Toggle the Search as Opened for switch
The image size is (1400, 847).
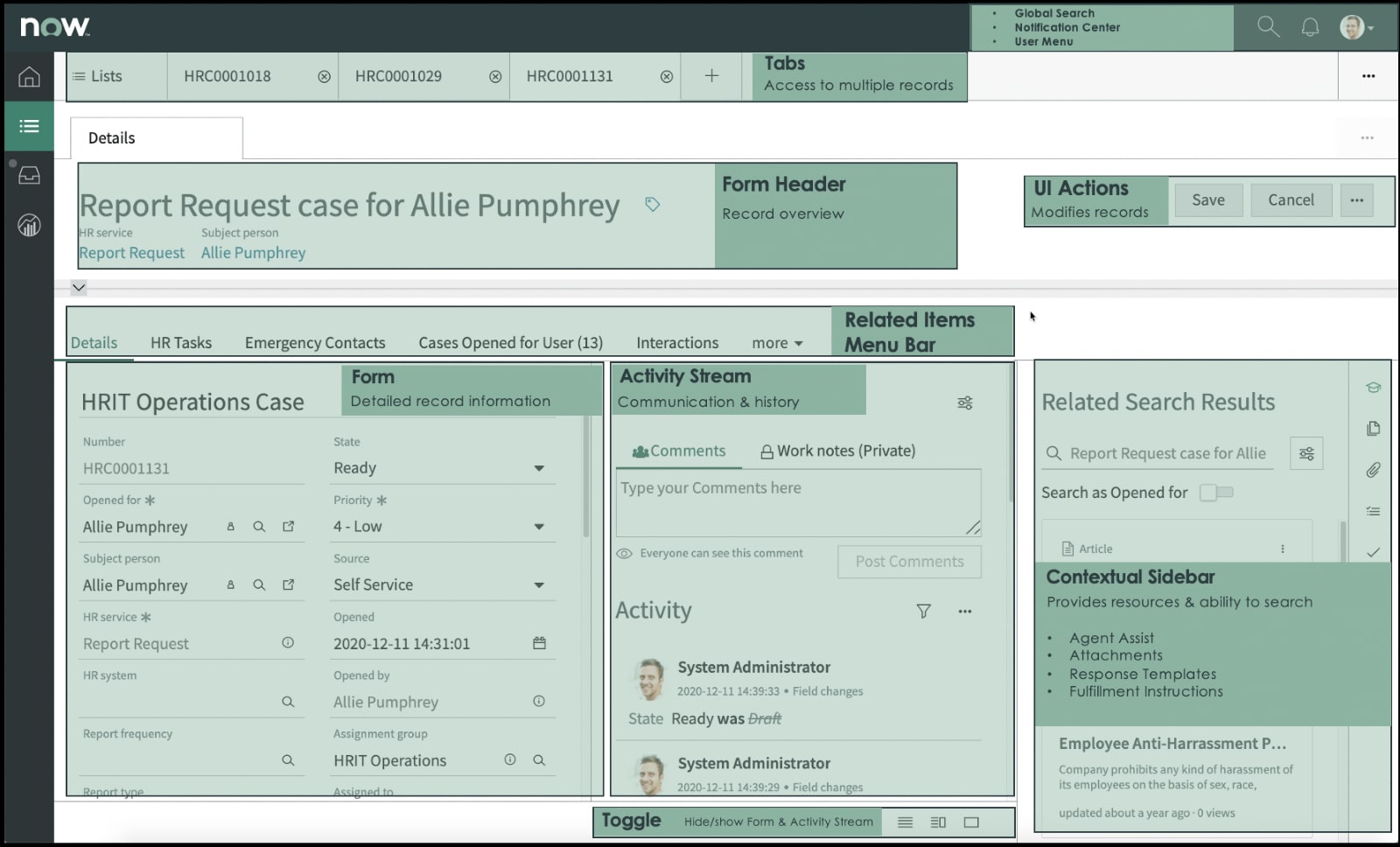click(1216, 492)
